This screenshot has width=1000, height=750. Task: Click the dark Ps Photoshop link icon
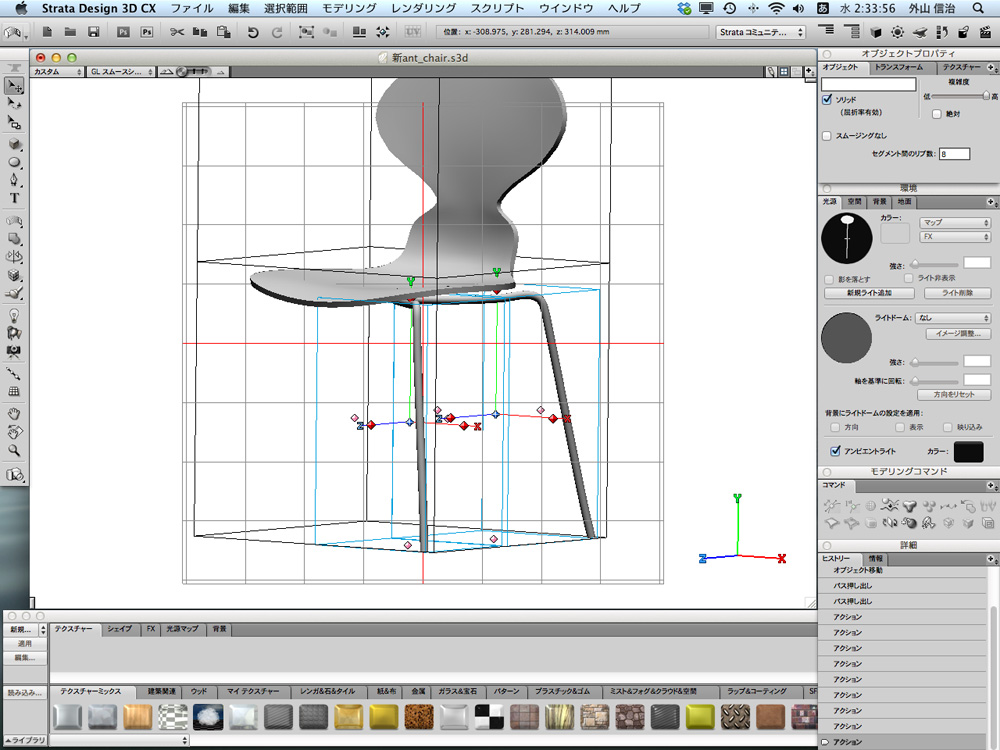pyautogui.click(x=123, y=31)
